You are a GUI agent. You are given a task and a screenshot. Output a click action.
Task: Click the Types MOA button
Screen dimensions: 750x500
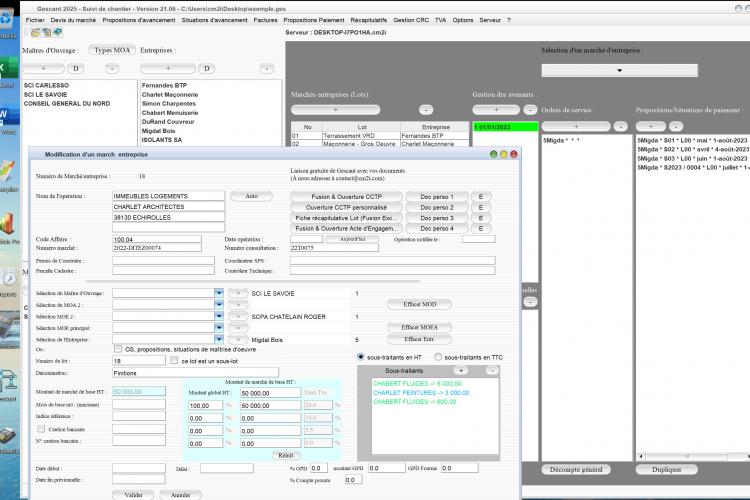(112, 50)
